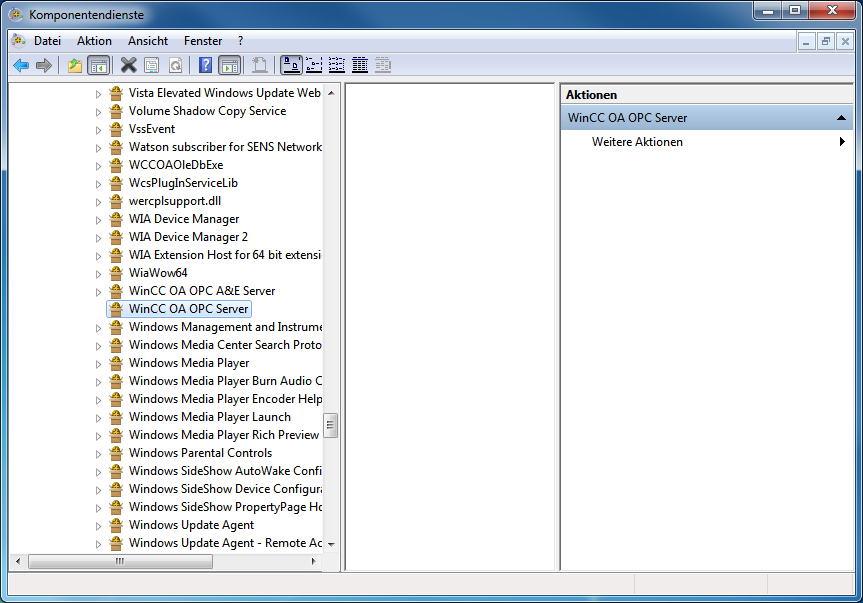Select Windows Media Player Burn Audio entry

[x=225, y=381]
